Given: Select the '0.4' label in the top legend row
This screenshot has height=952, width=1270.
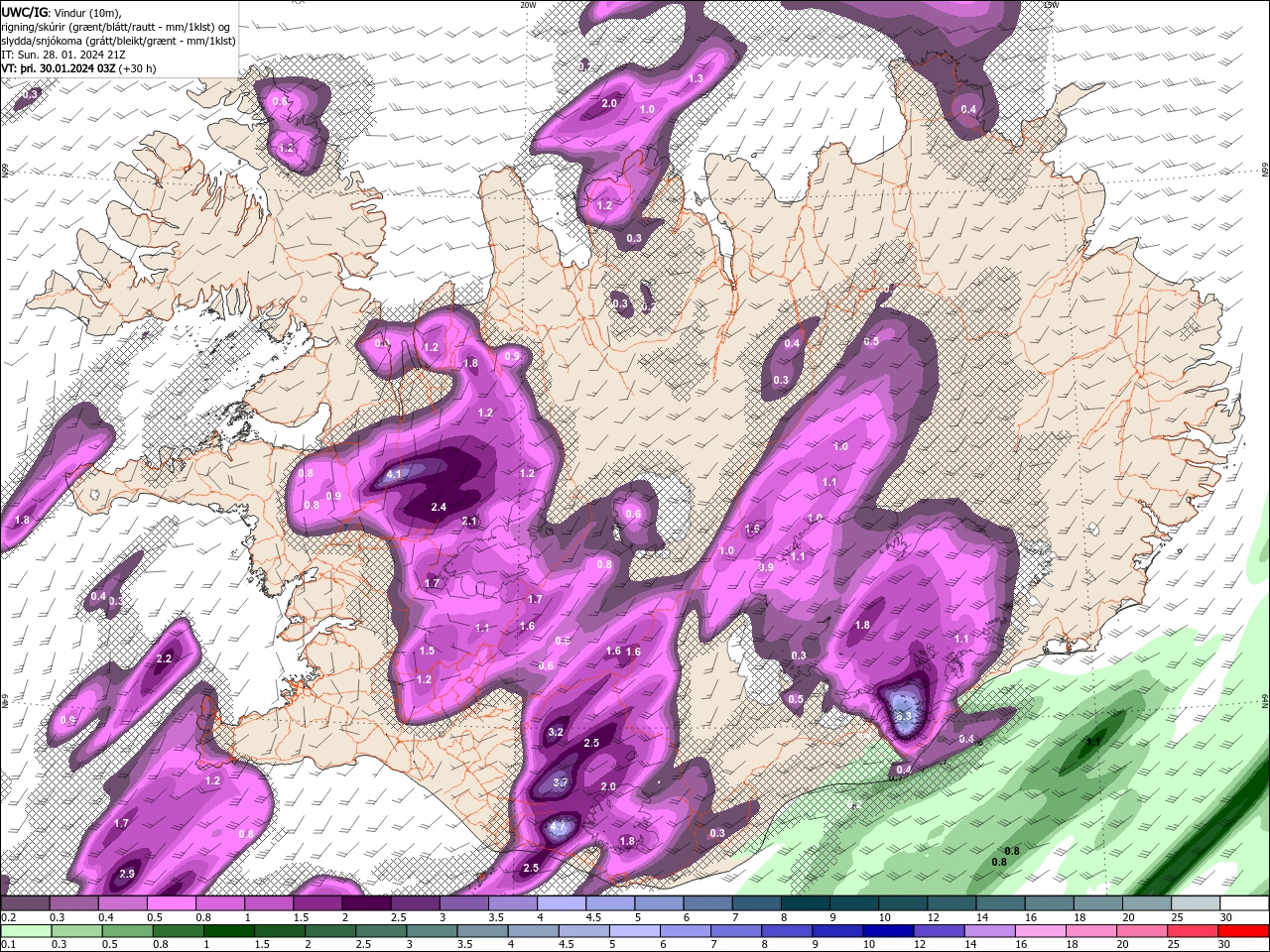Looking at the screenshot, I should (106, 917).
